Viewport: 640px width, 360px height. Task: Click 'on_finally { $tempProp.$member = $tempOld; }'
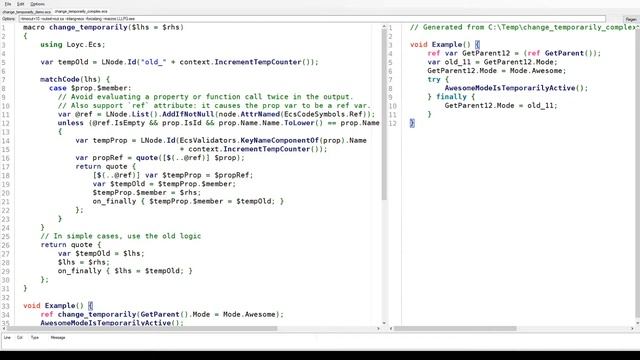click(188, 201)
